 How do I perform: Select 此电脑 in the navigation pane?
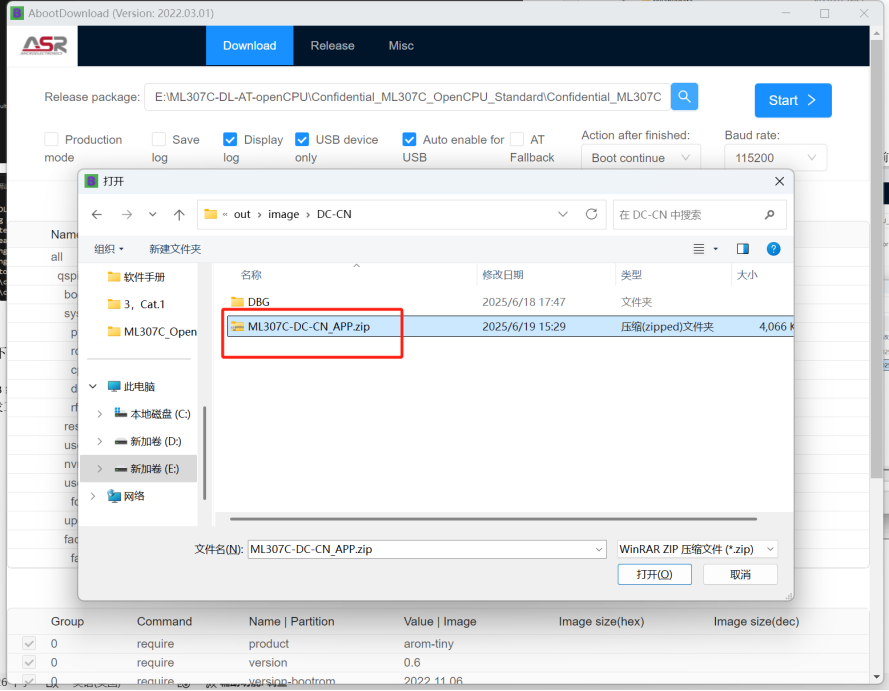click(131, 387)
